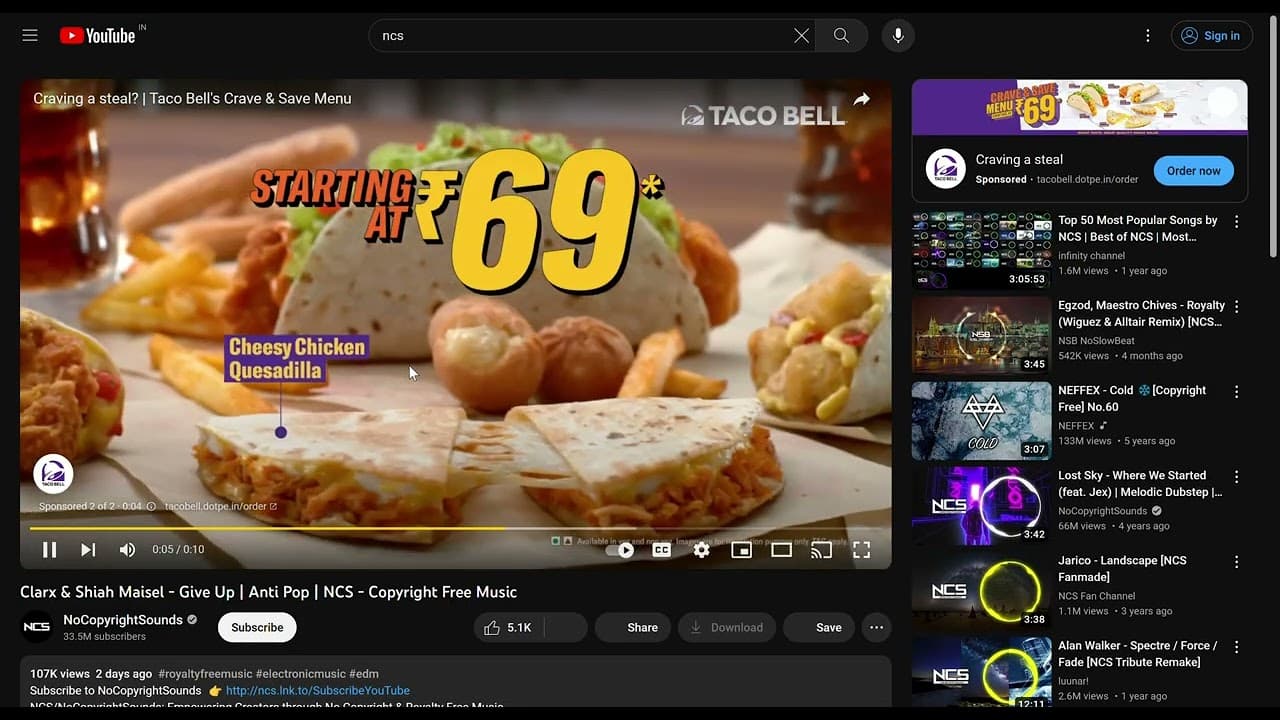Open top-right Settings three-dot menu

point(1148,35)
